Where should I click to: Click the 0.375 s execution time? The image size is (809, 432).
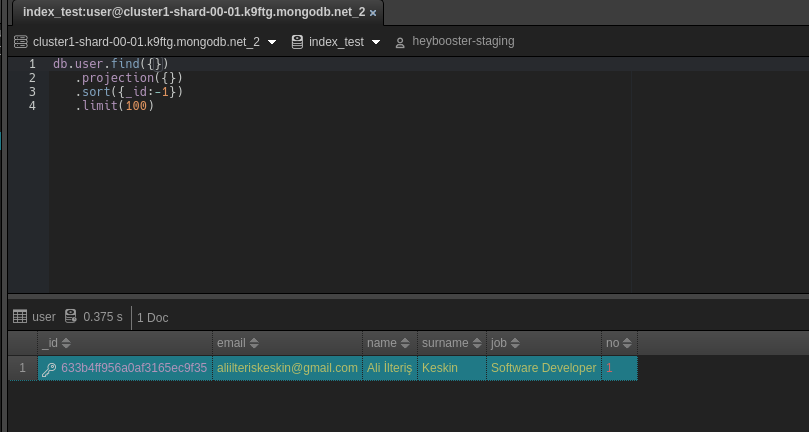pos(103,317)
